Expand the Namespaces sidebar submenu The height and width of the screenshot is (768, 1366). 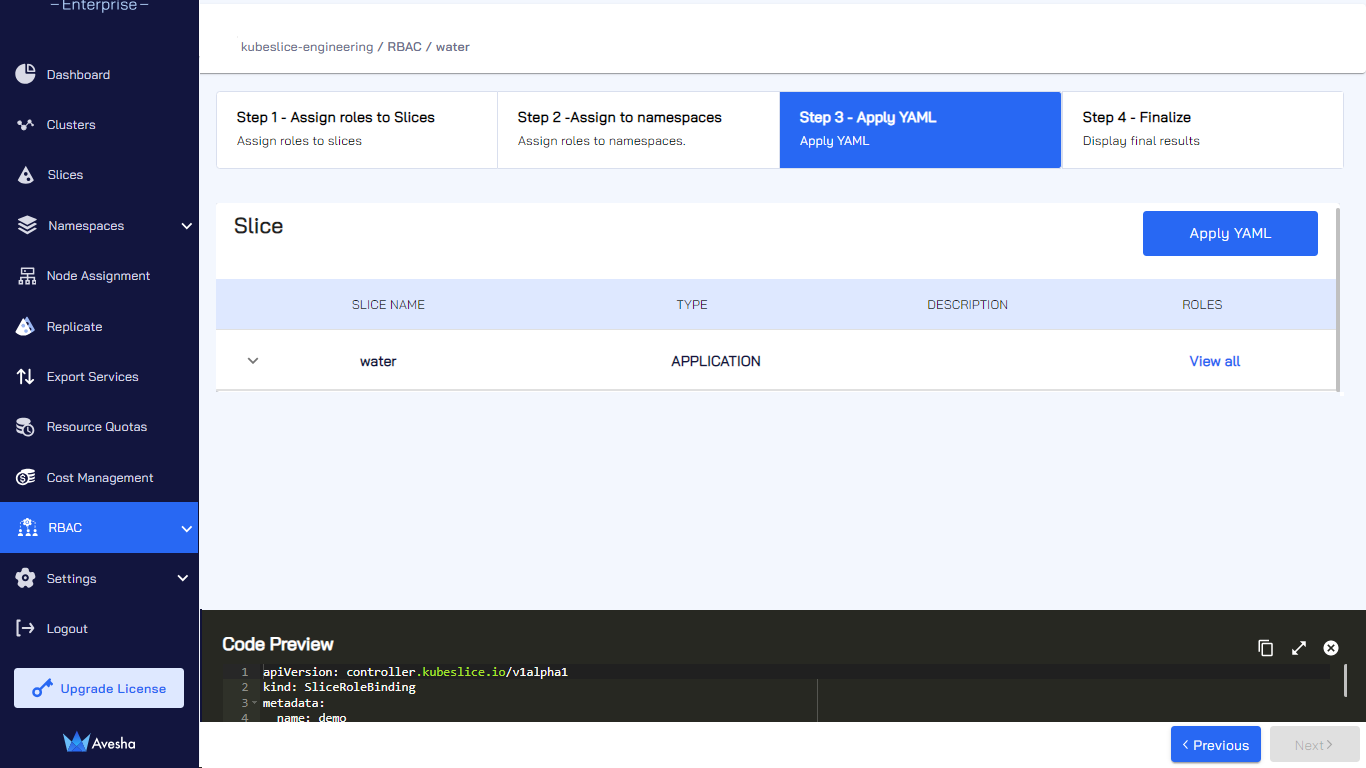point(186,226)
